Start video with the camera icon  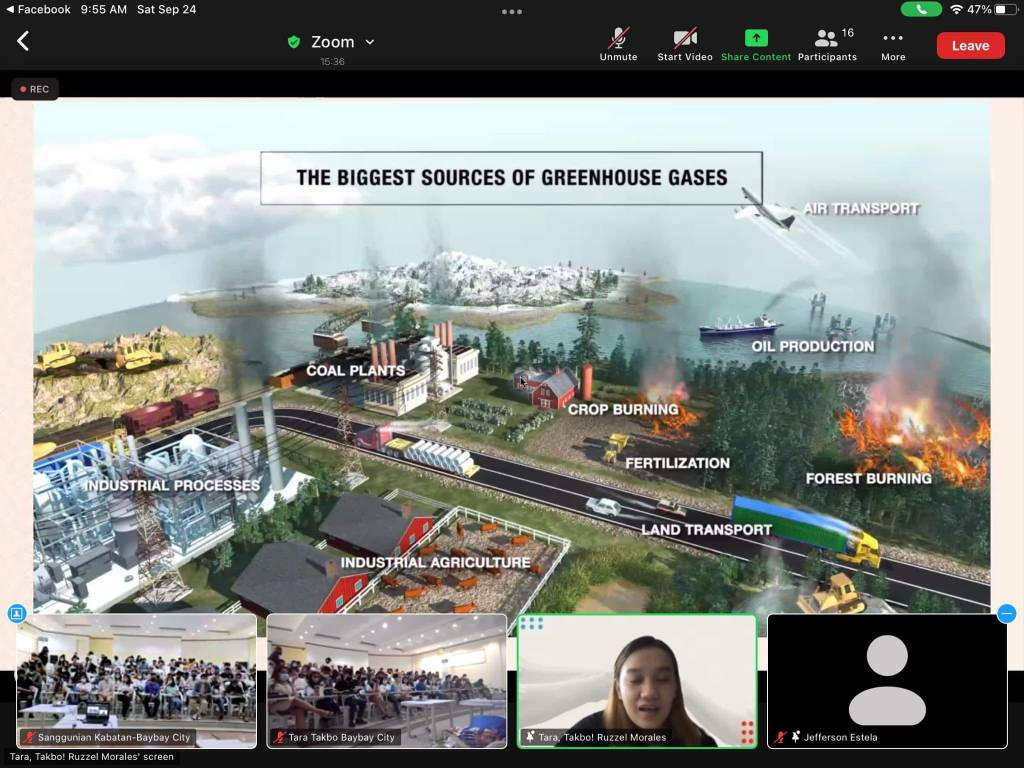tap(685, 44)
